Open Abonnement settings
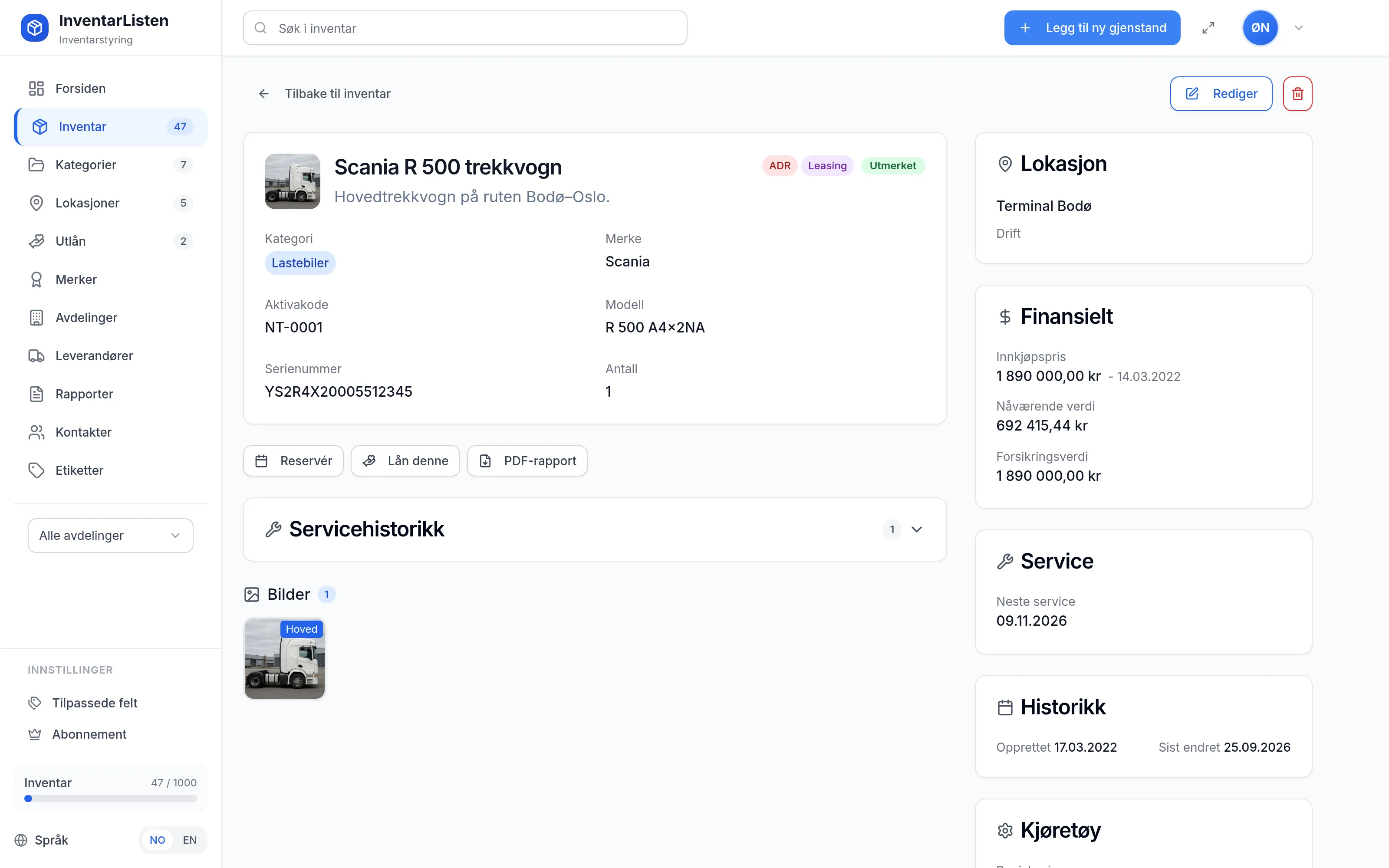Screen dimensions: 1389x868 [110, 734]
